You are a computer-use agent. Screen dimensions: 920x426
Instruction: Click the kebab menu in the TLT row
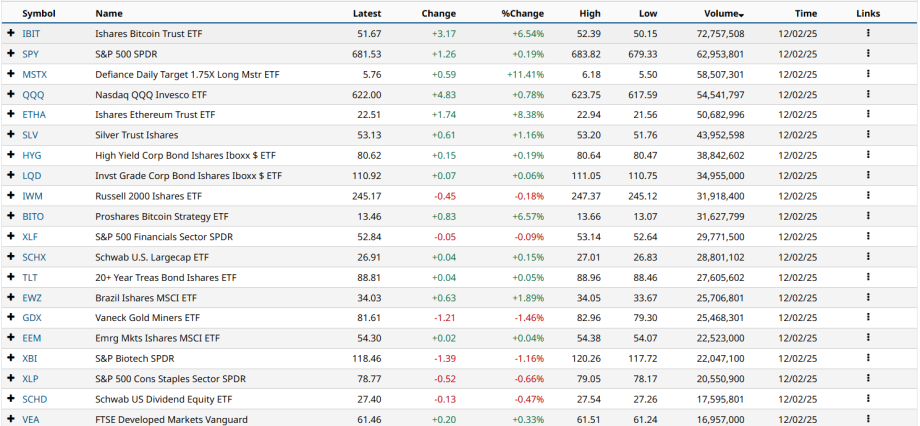pos(868,277)
